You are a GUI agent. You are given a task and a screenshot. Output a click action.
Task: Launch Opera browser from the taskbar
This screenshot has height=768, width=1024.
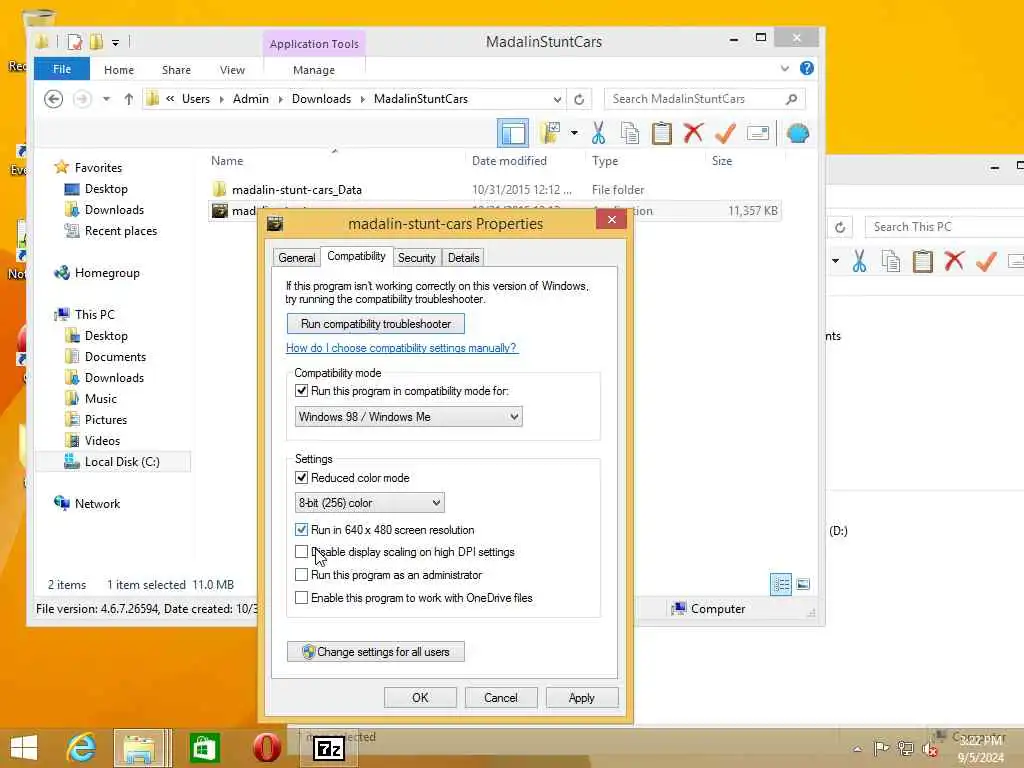(x=266, y=748)
